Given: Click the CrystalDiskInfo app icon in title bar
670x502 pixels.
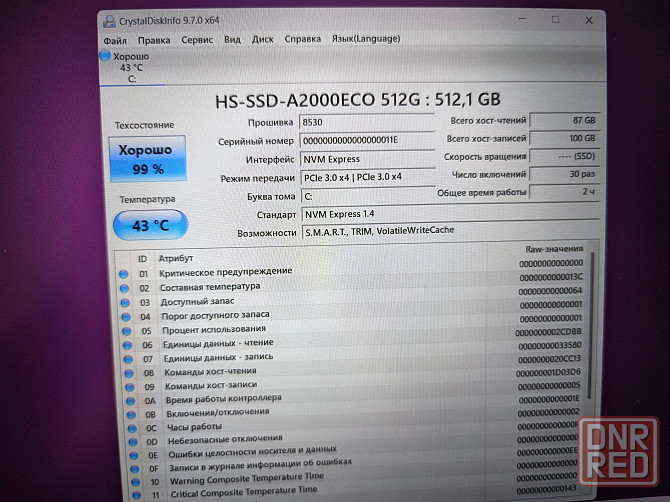Looking at the screenshot, I should tap(109, 21).
